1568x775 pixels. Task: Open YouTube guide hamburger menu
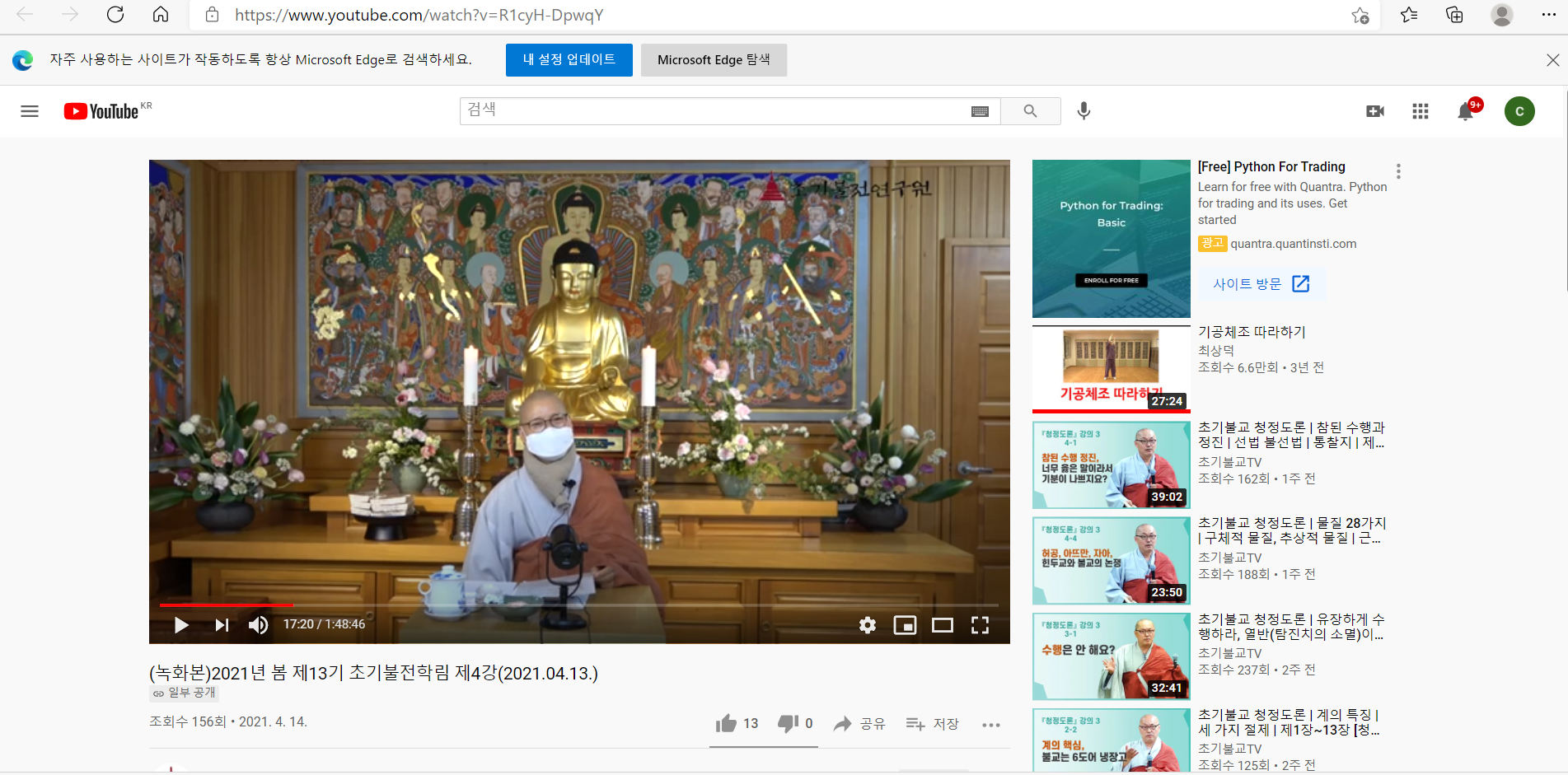[x=30, y=111]
